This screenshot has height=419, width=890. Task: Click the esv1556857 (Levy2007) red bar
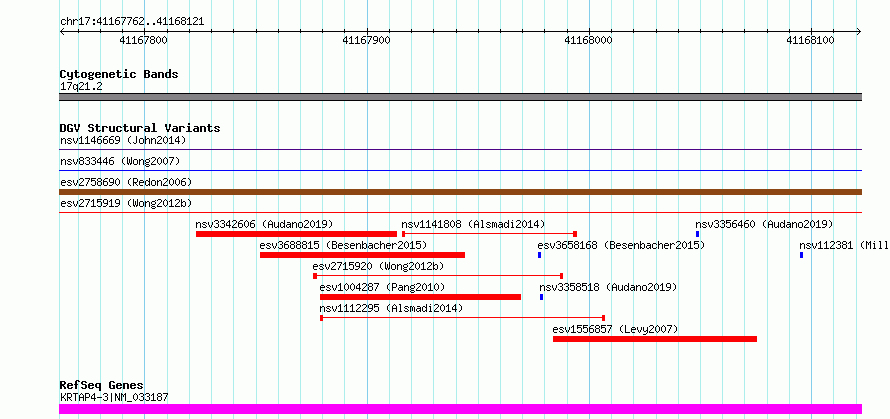[x=655, y=339]
